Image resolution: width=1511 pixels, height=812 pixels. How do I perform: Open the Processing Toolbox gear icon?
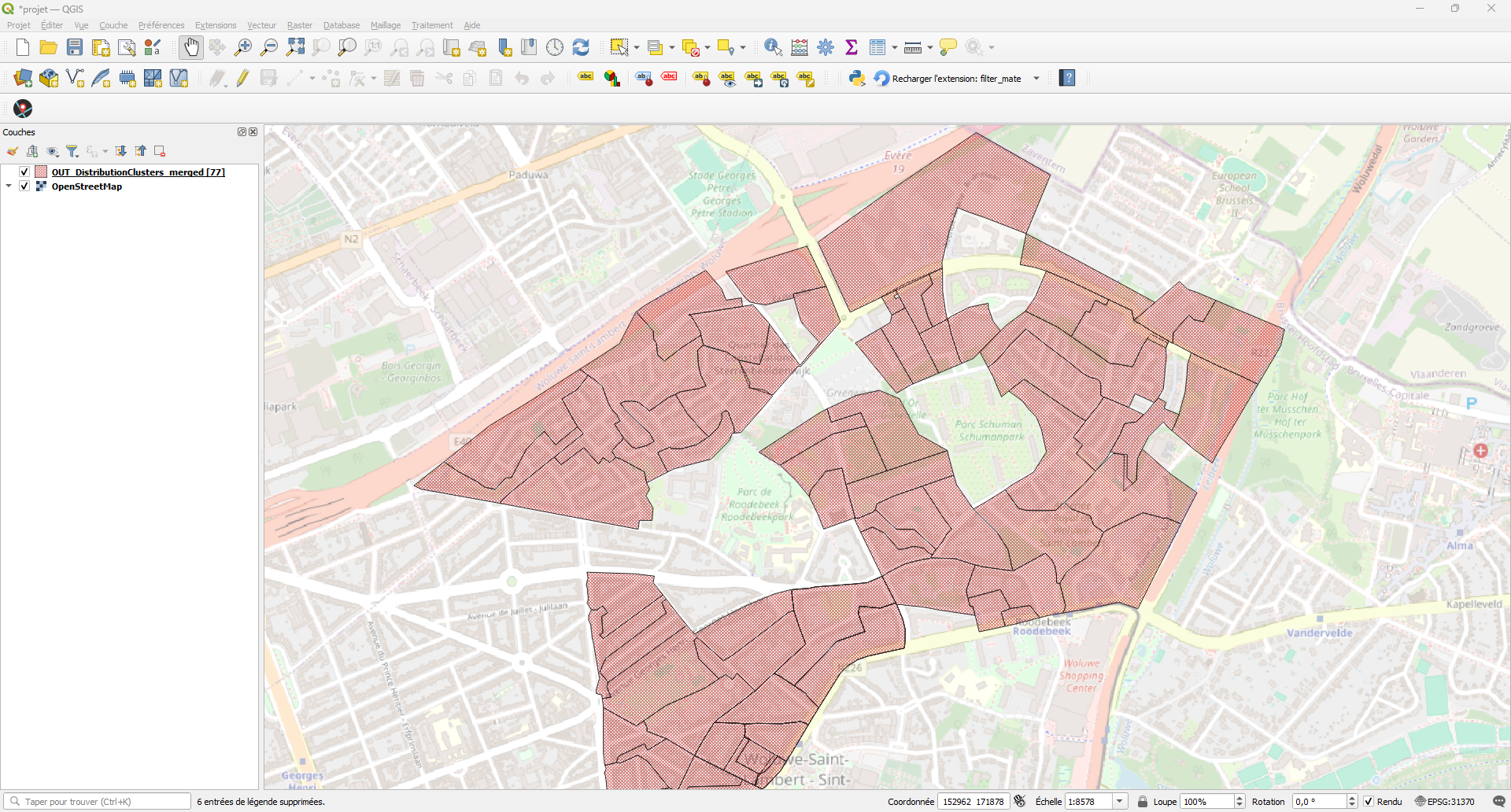point(826,47)
